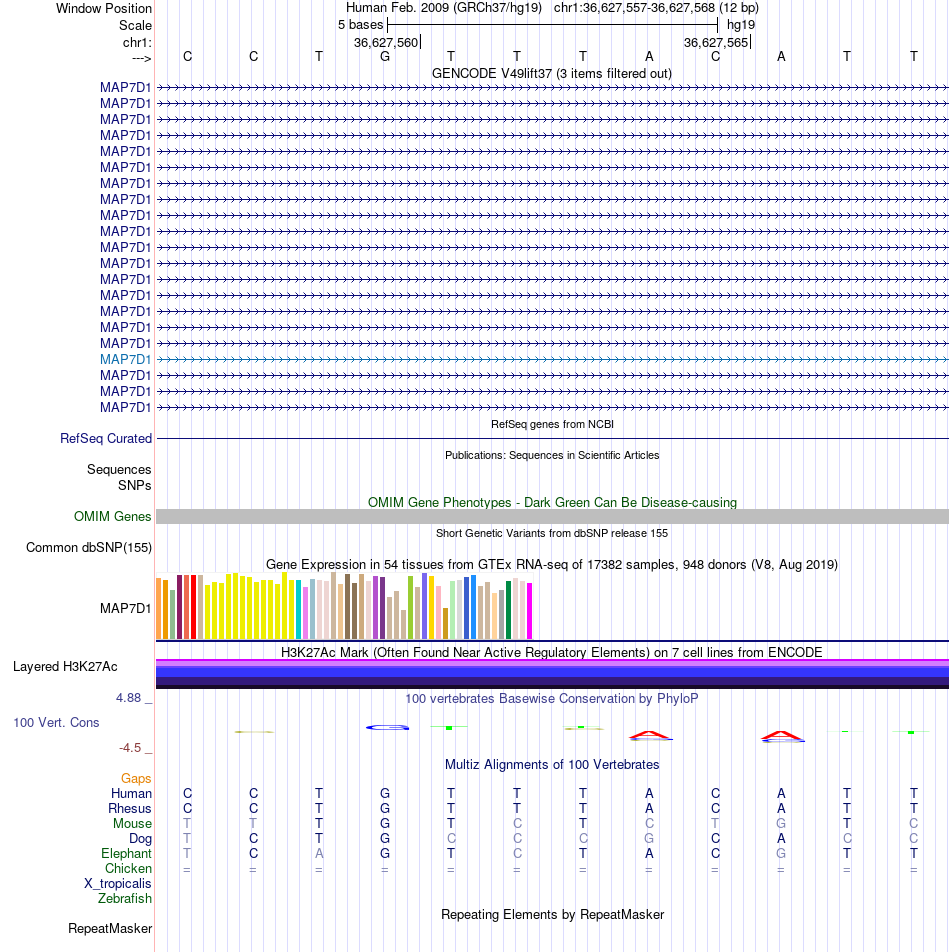Viewport: 950px width, 952px height.
Task: Click the --> strand direction arrow label
Action: (x=141, y=58)
